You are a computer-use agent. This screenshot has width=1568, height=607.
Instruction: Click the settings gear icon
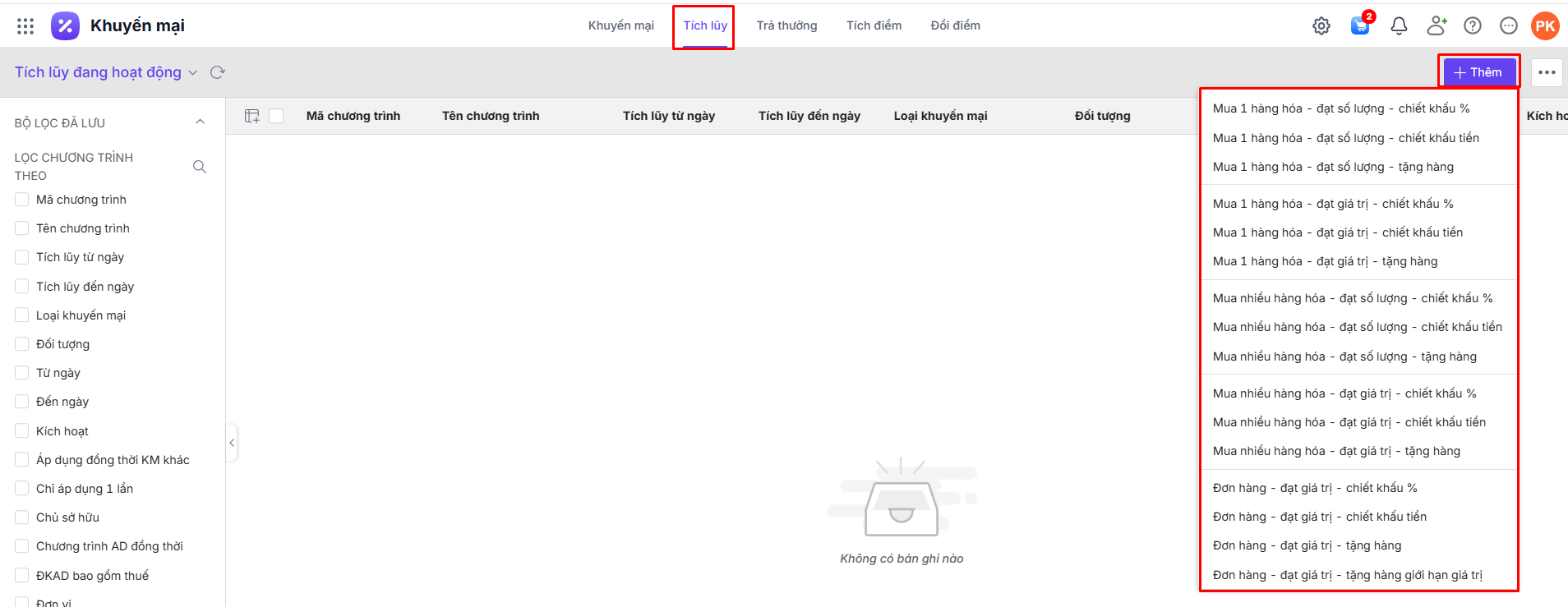point(1321,26)
